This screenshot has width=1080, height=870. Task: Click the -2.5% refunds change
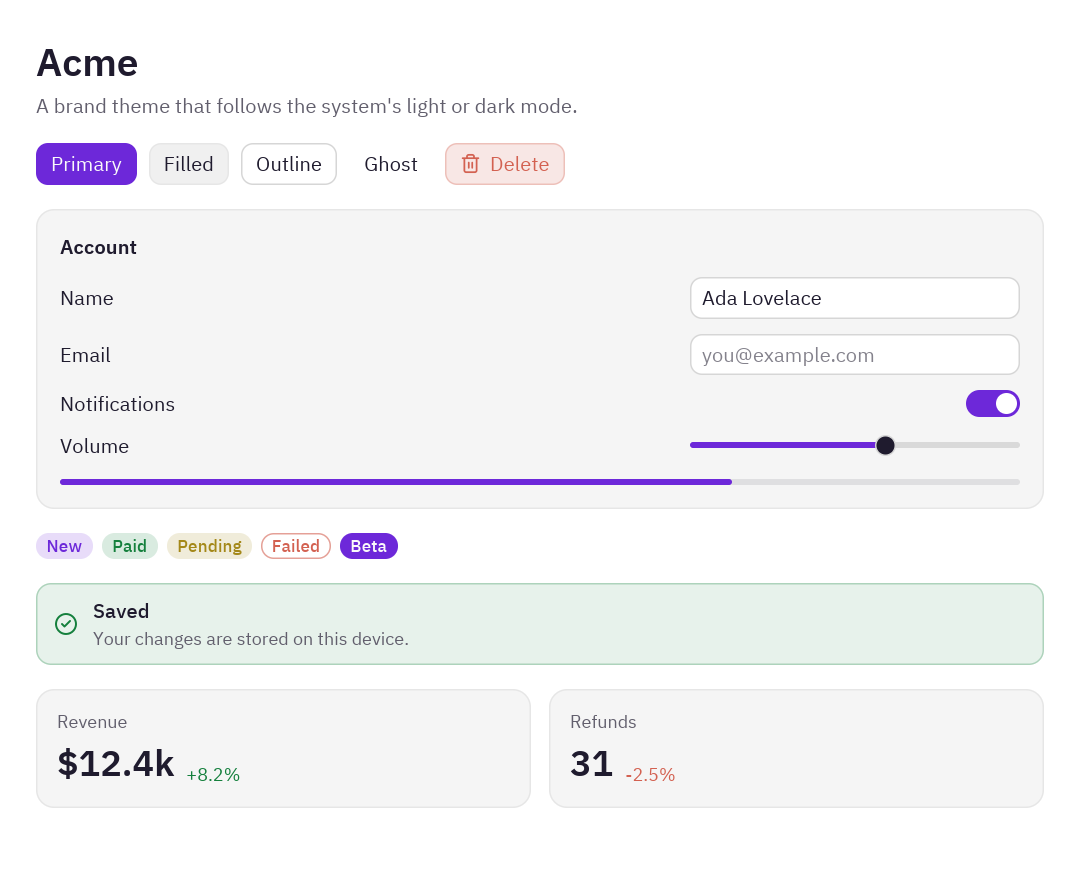click(650, 775)
